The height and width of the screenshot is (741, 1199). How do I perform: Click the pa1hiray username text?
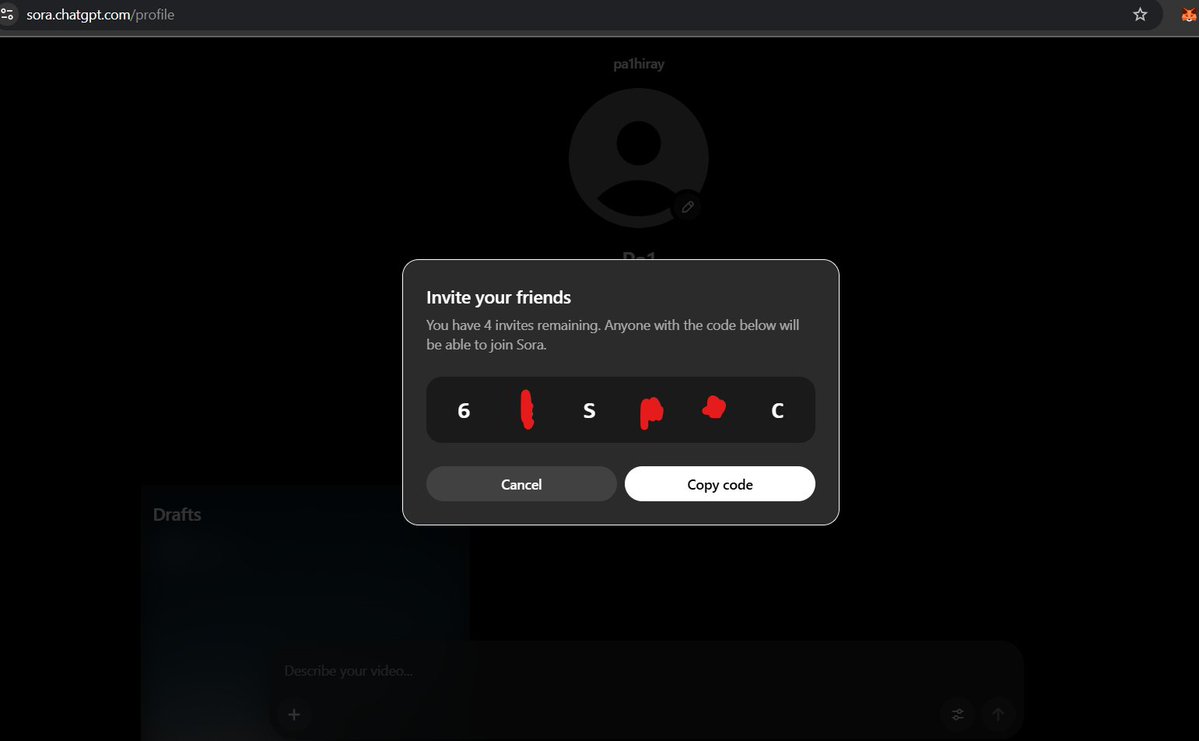638,64
